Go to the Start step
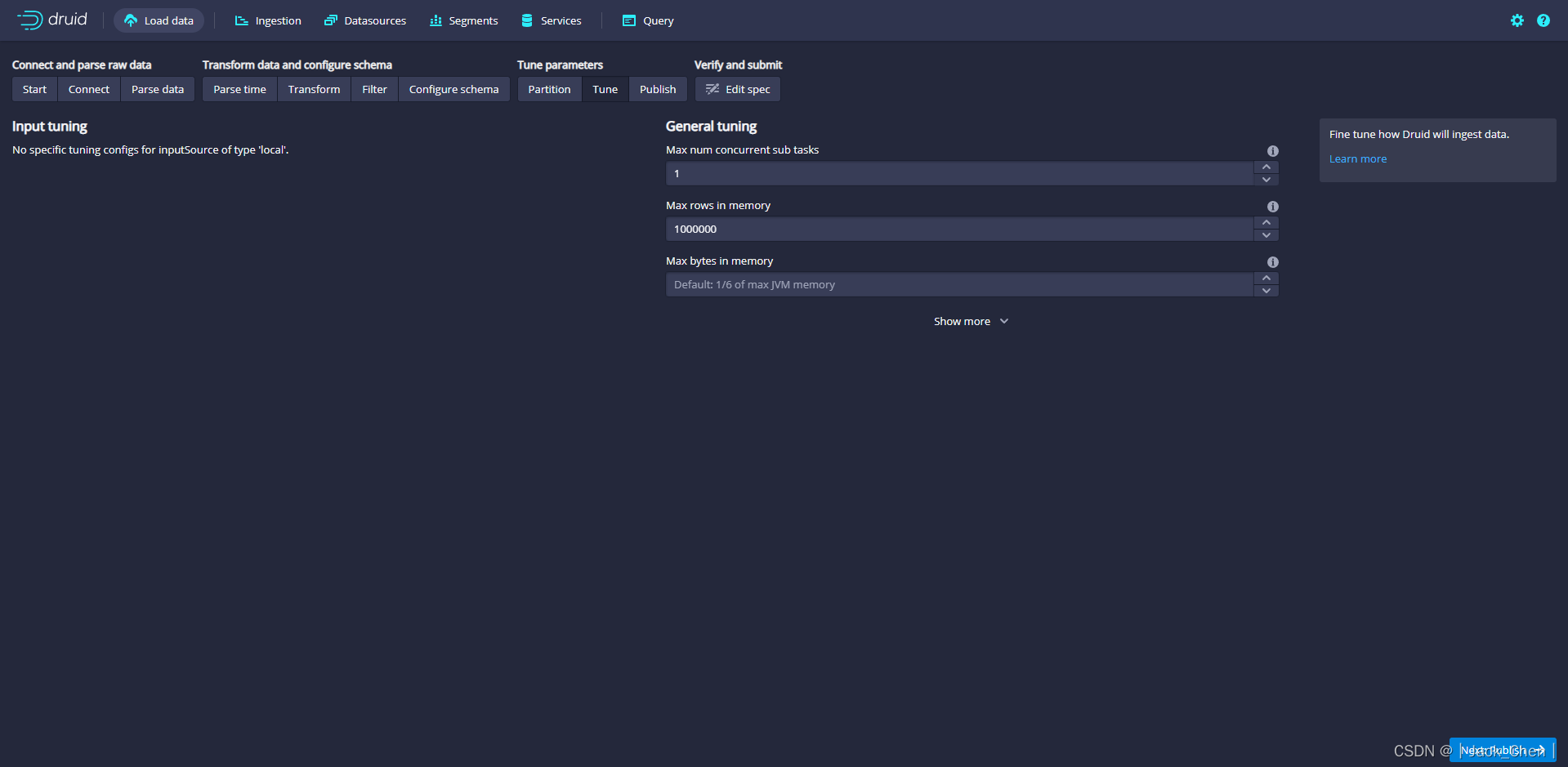The image size is (1568, 767). pyautogui.click(x=34, y=89)
